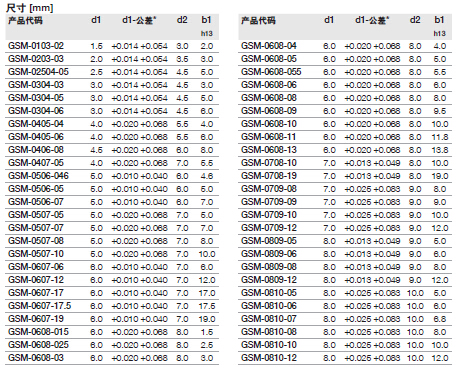Choose the GSM-0608-015 part code

(38, 332)
